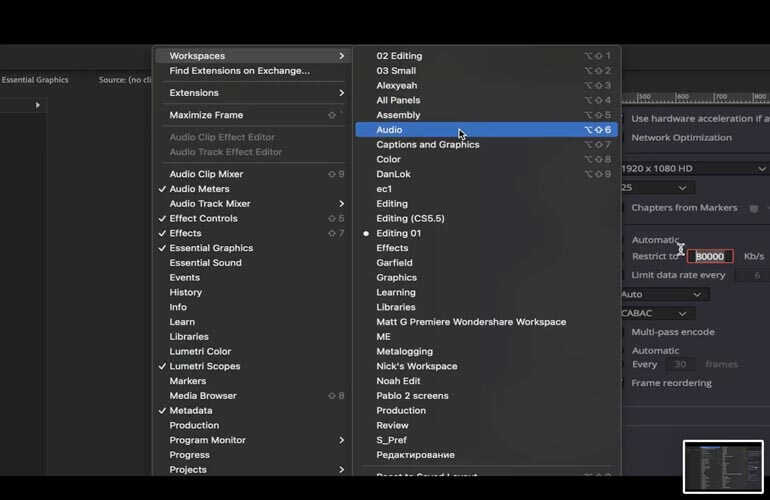Switch to ec1 workspace
The image size is (770, 500).
click(x=487, y=189)
